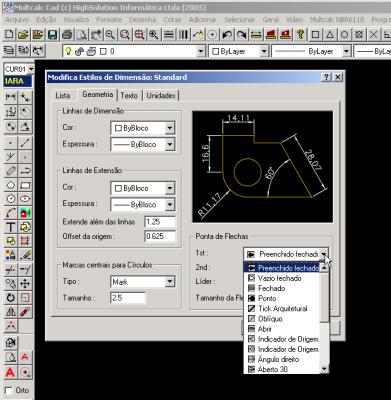Click the arrowhead list scroll down arrow
391x400 pixels.
pos(324,369)
